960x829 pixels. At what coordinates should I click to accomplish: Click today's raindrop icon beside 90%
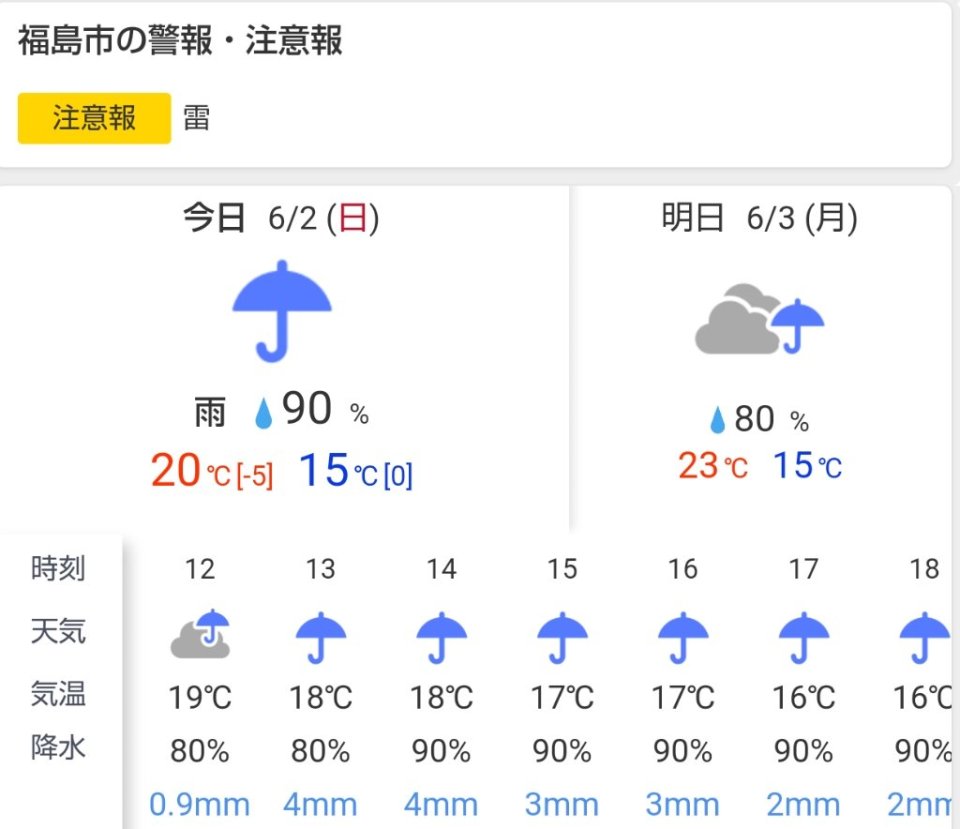coord(263,414)
